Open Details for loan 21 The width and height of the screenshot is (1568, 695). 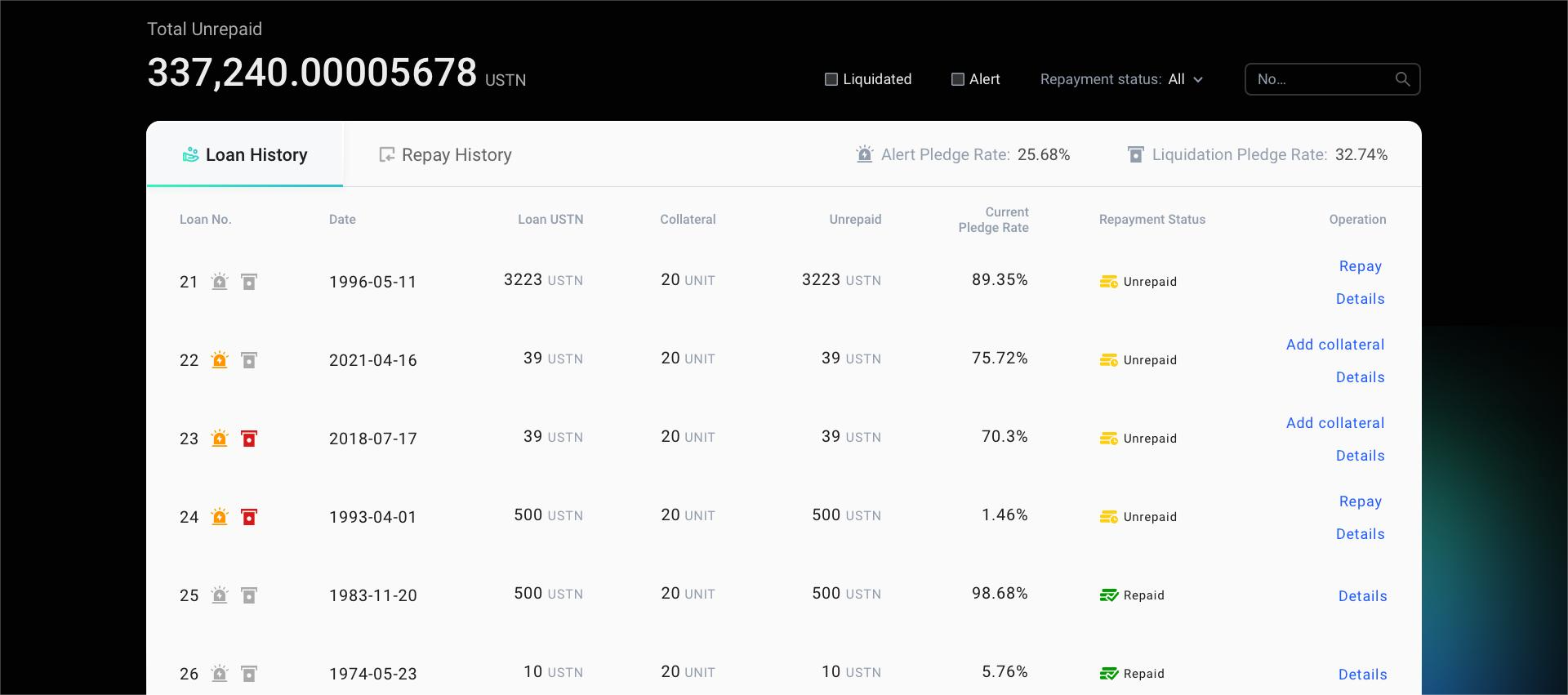(x=1361, y=299)
